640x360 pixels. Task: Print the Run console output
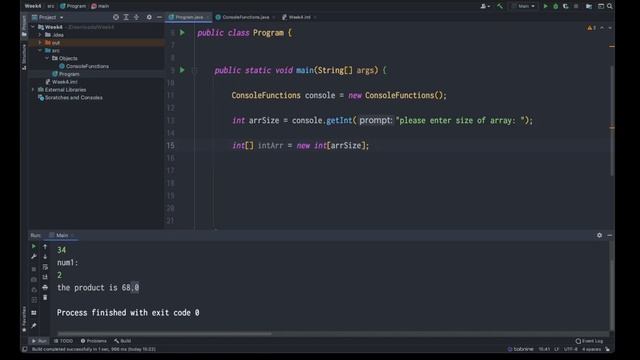pos(45,287)
